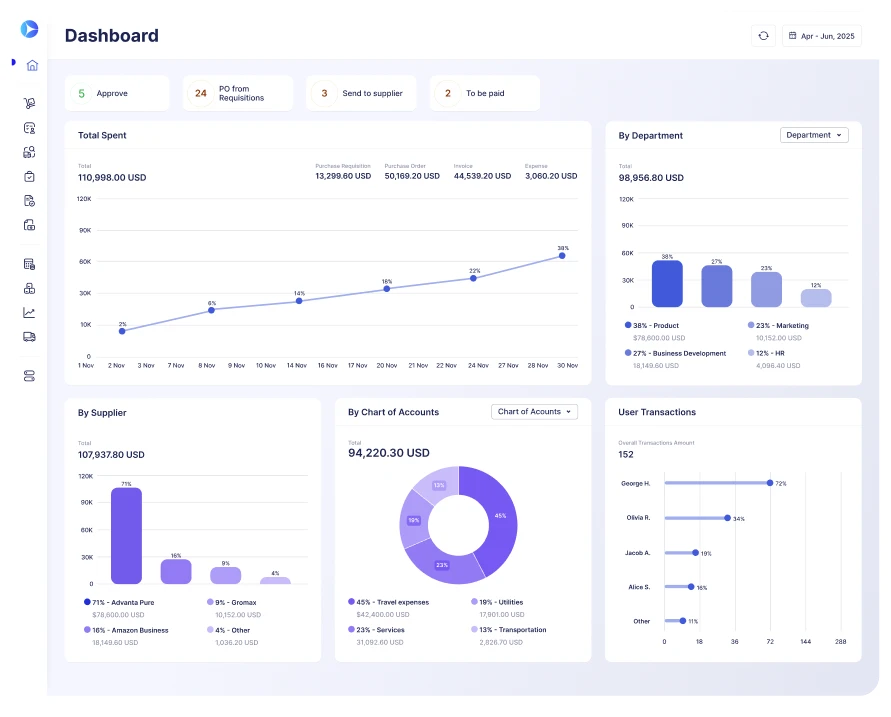Click the app logo at top left
The height and width of the screenshot is (717, 891).
click(x=29, y=29)
